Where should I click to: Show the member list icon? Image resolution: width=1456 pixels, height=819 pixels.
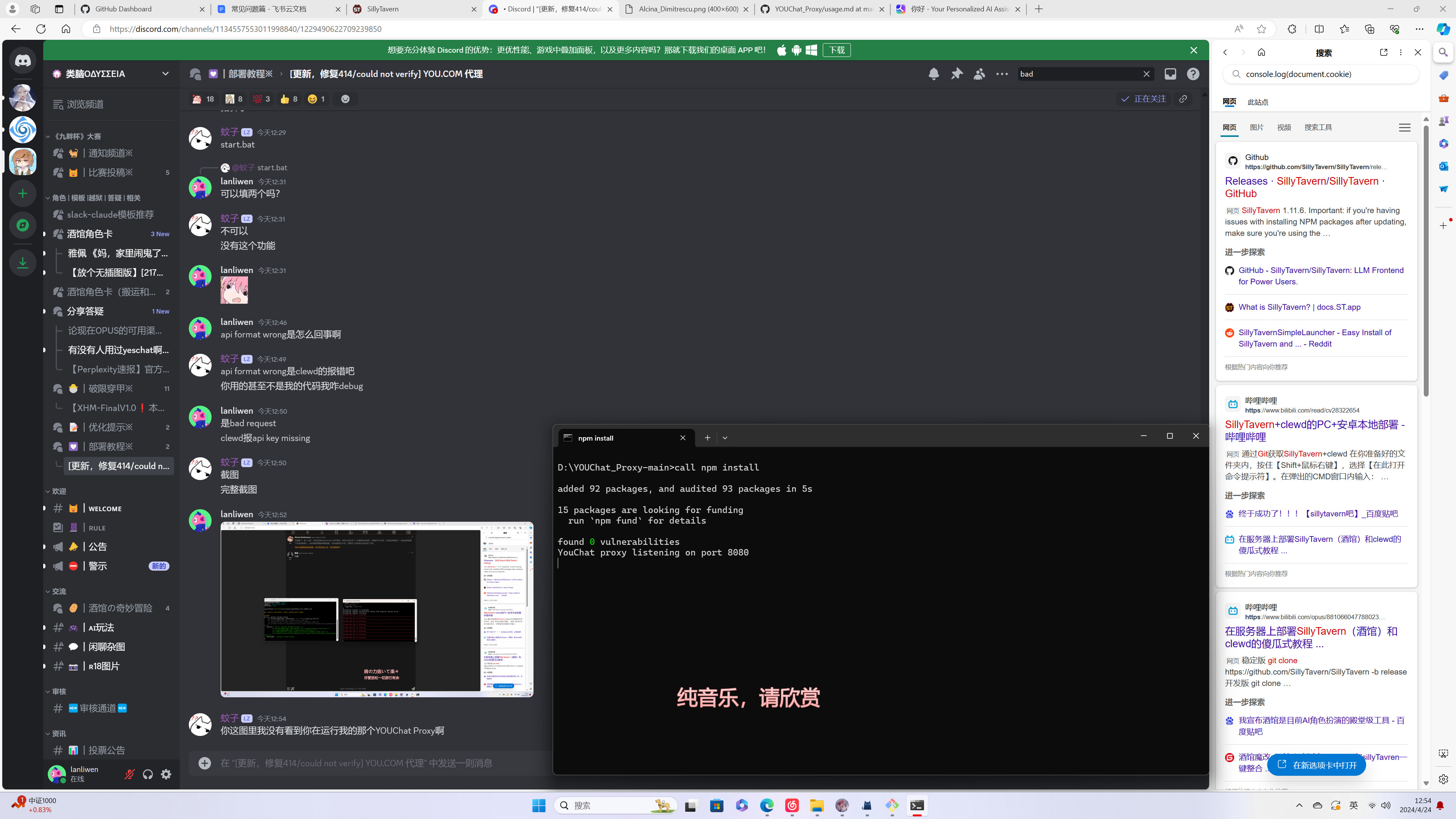(x=979, y=74)
